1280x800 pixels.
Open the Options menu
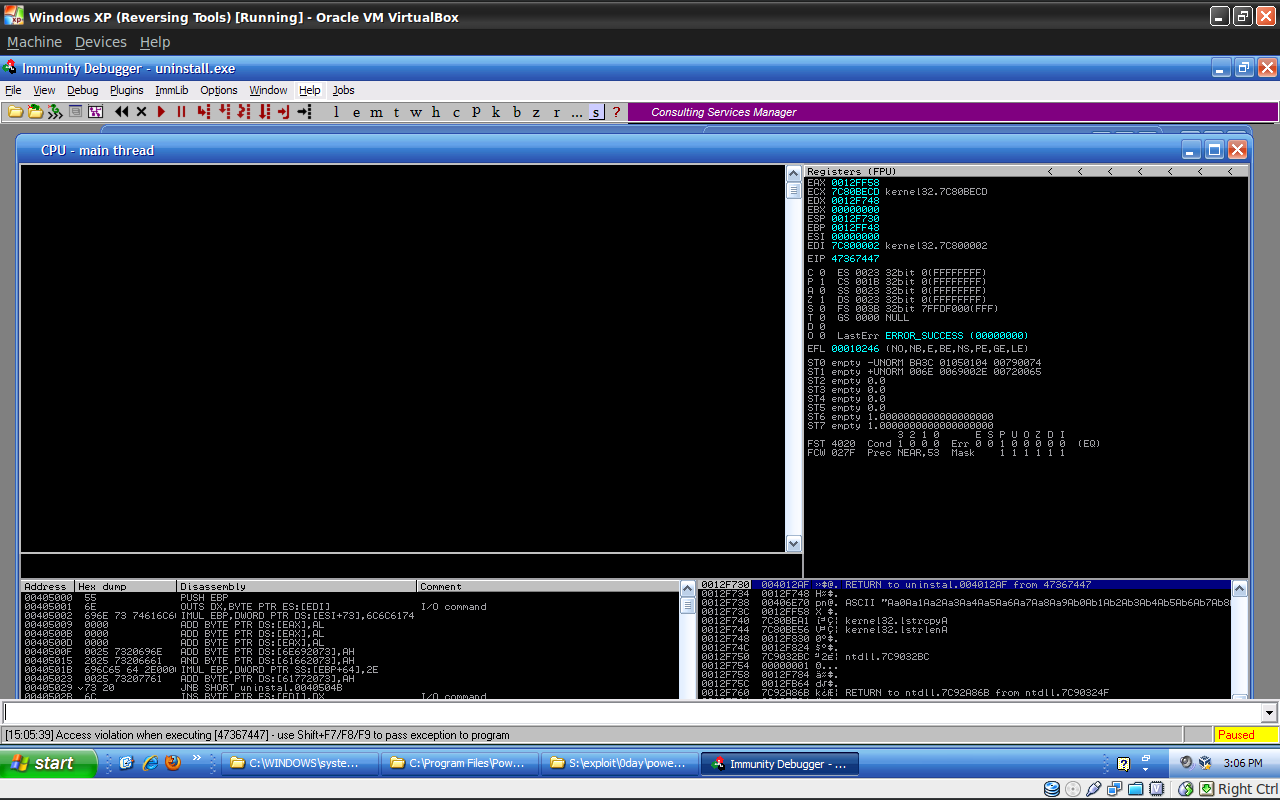coord(219,90)
